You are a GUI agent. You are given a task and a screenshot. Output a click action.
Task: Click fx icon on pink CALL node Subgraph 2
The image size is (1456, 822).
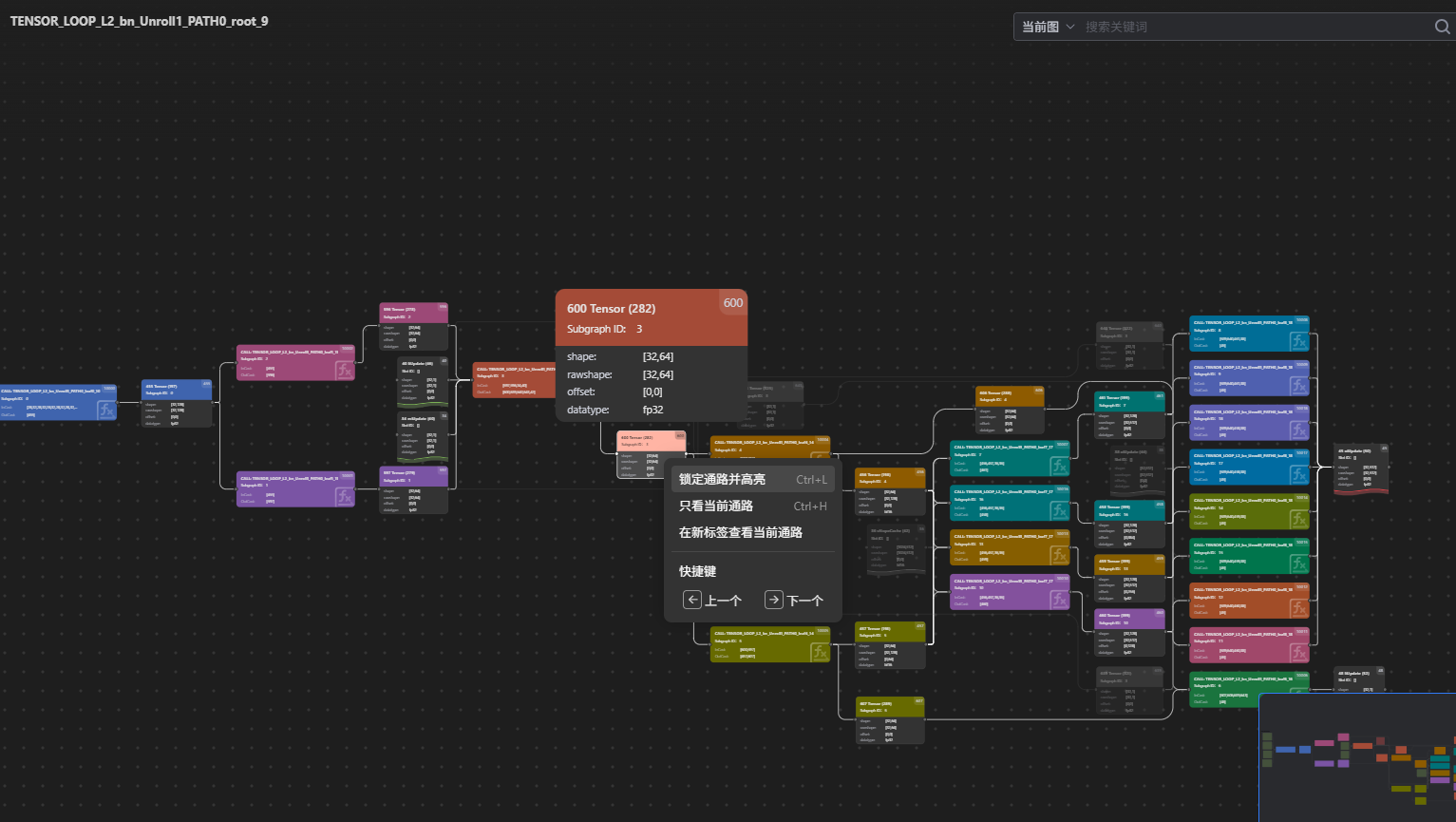(x=344, y=370)
